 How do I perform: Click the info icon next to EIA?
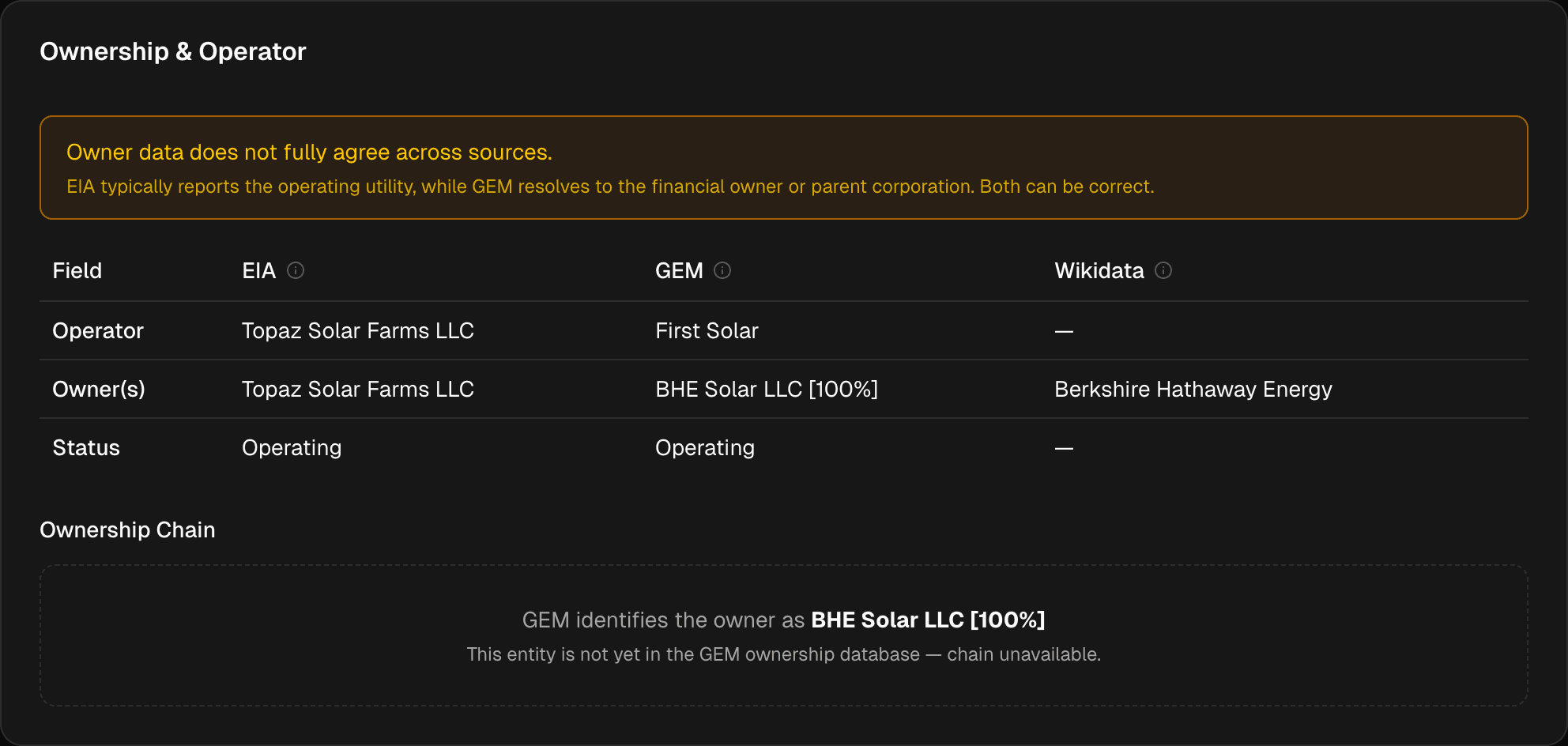click(296, 270)
